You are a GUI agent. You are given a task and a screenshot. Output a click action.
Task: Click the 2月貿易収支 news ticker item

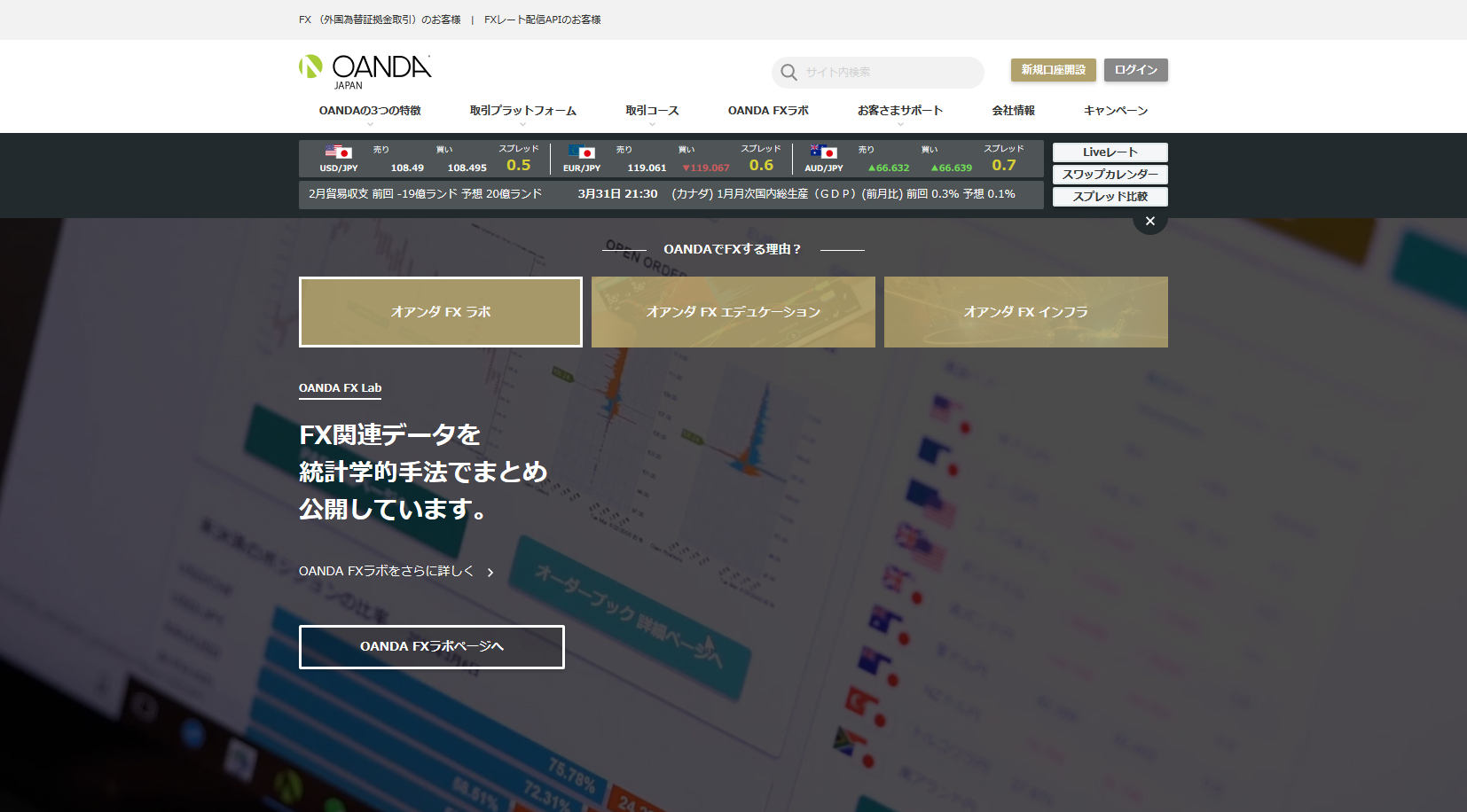coord(425,194)
